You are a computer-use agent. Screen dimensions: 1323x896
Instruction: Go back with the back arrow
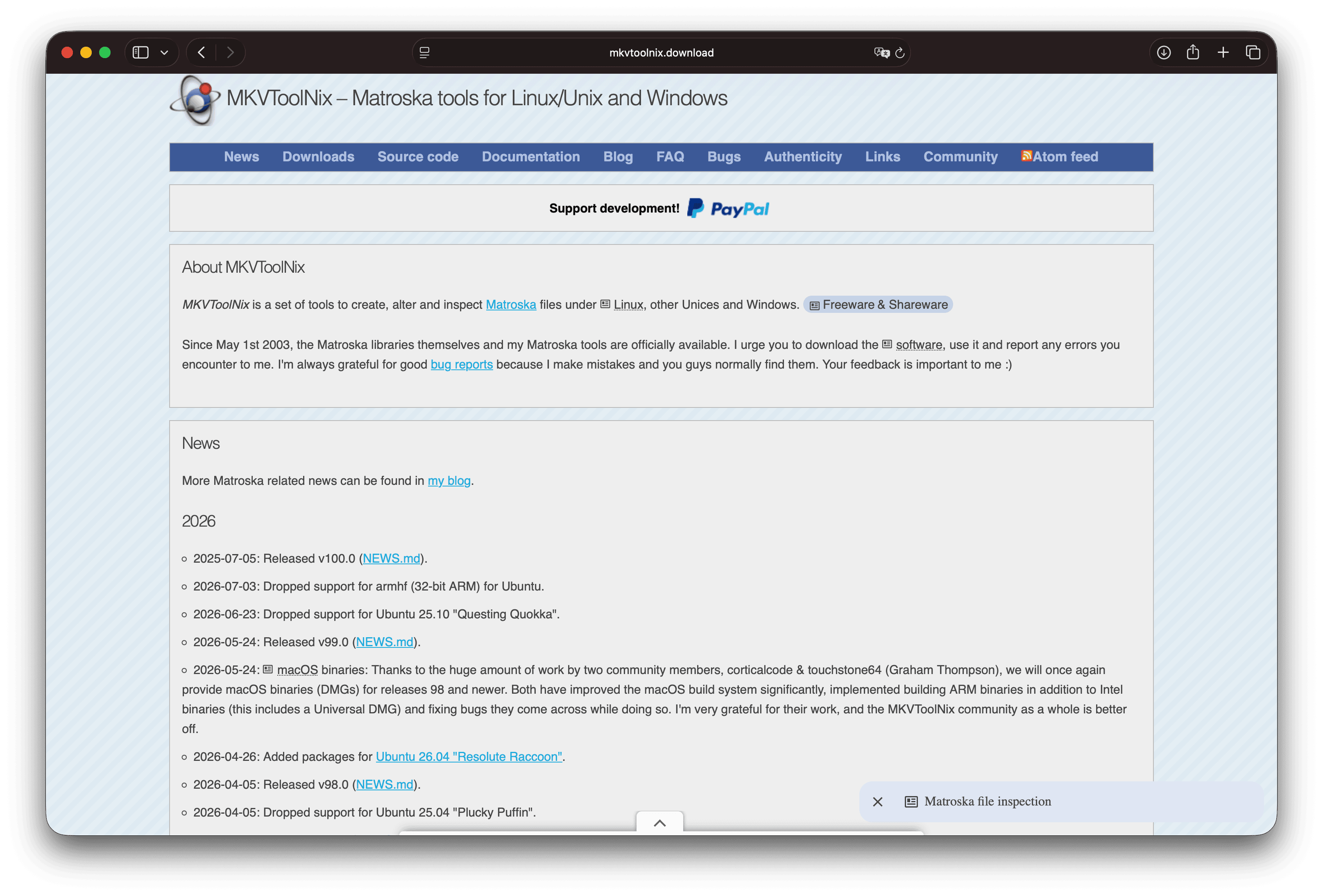tap(202, 52)
